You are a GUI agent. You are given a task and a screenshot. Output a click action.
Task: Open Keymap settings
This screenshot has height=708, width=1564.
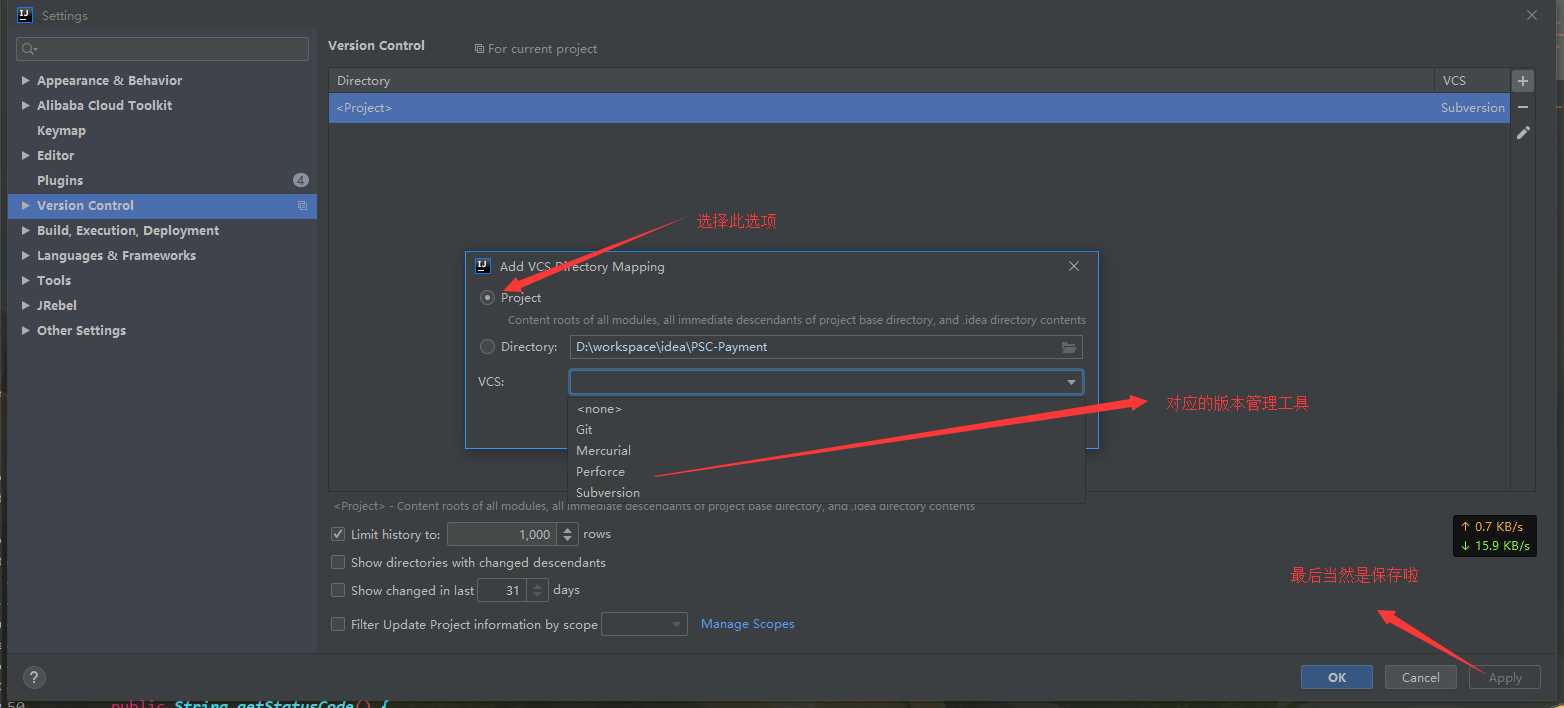pos(61,130)
